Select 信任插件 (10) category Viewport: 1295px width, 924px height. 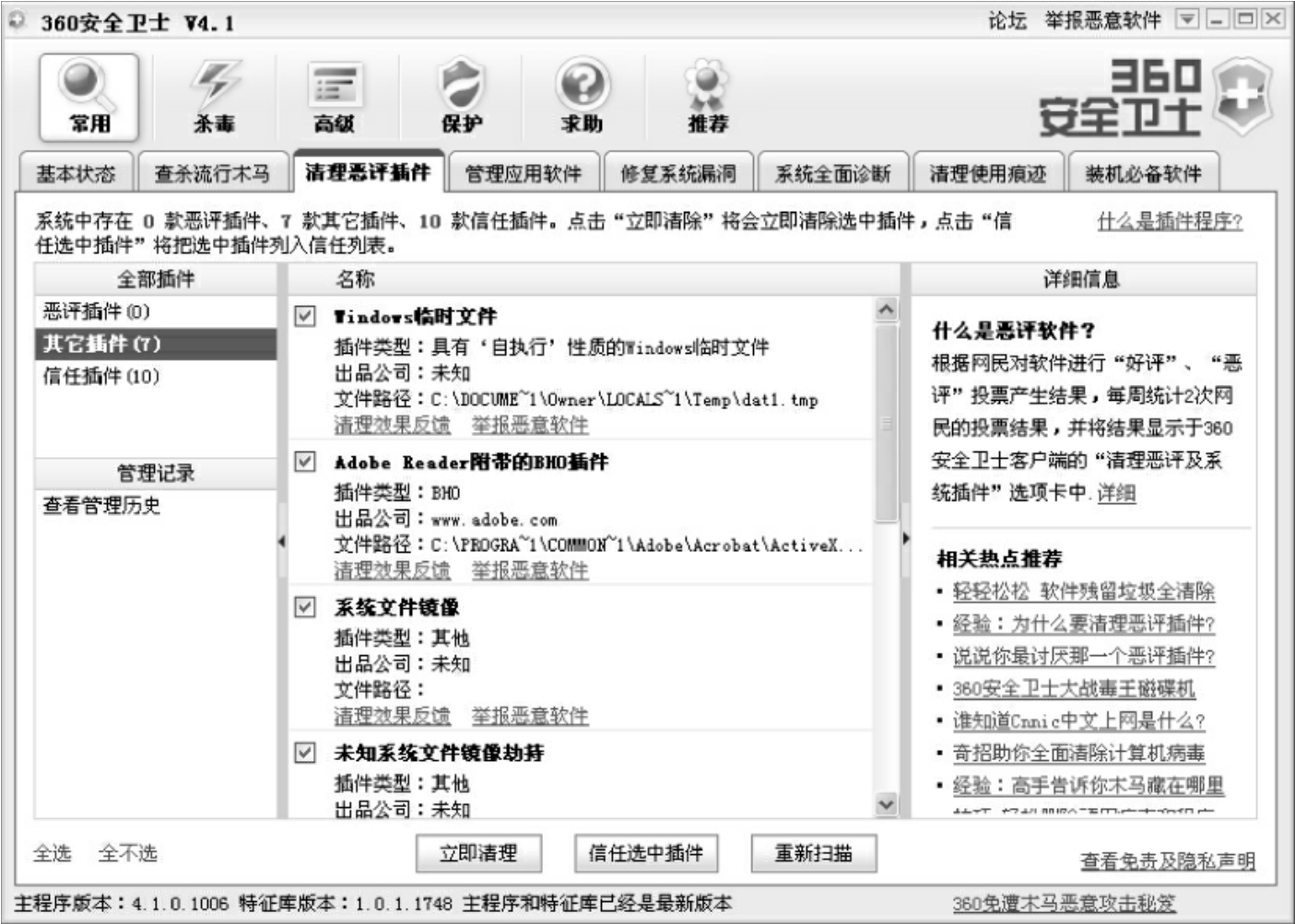pyautogui.click(x=156, y=376)
